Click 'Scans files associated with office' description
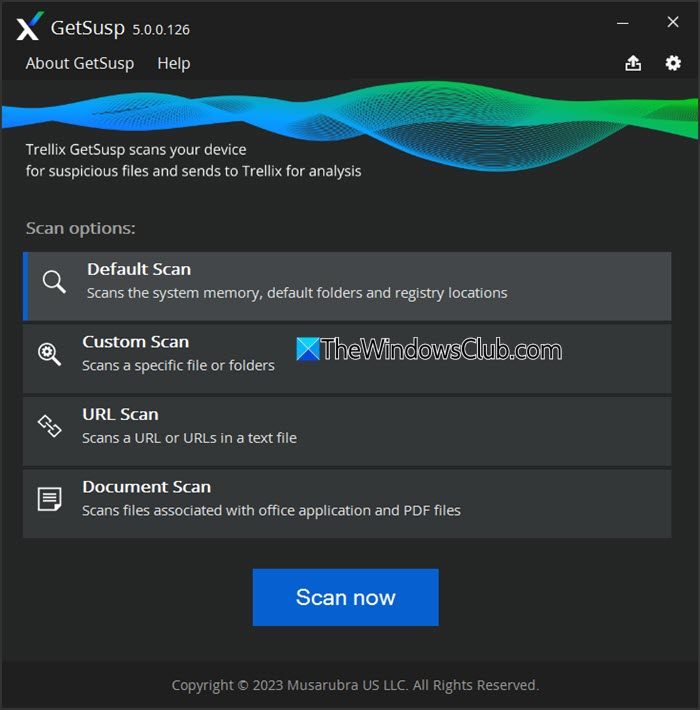 point(271,510)
